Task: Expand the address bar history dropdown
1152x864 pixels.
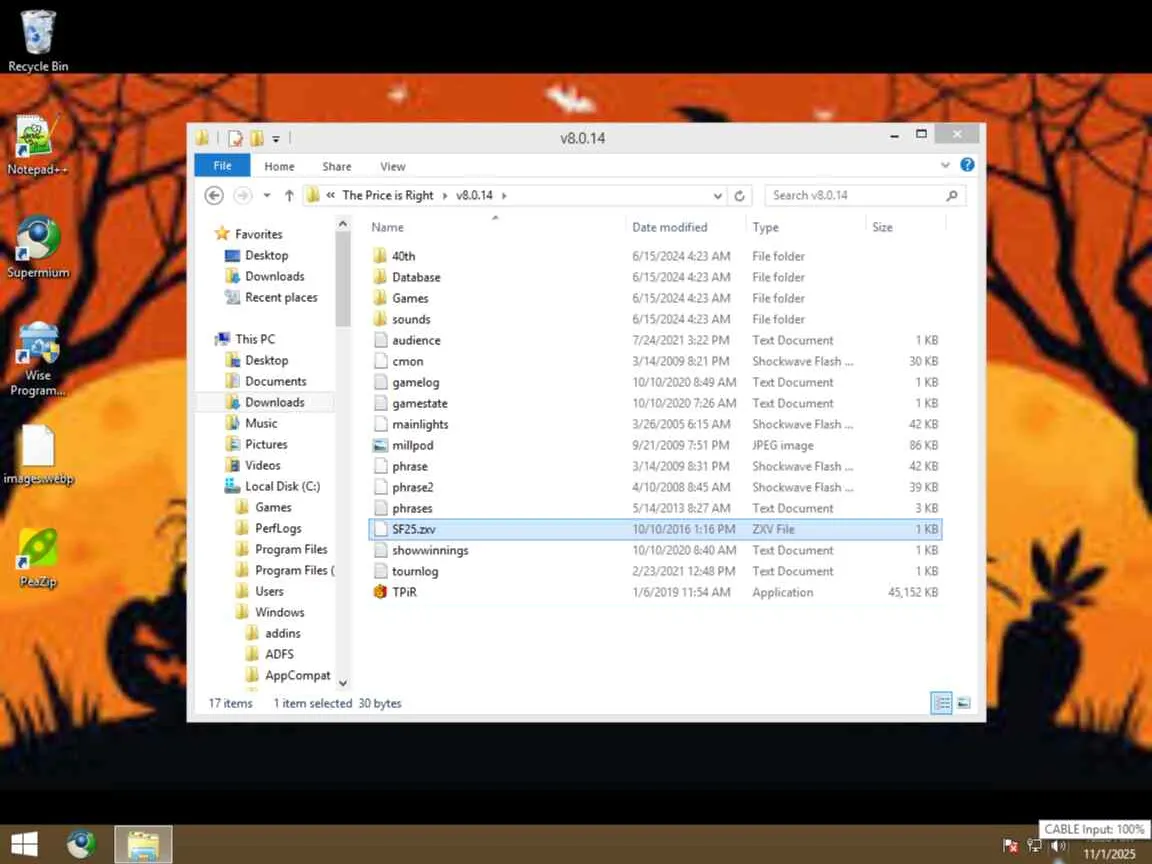Action: [718, 195]
